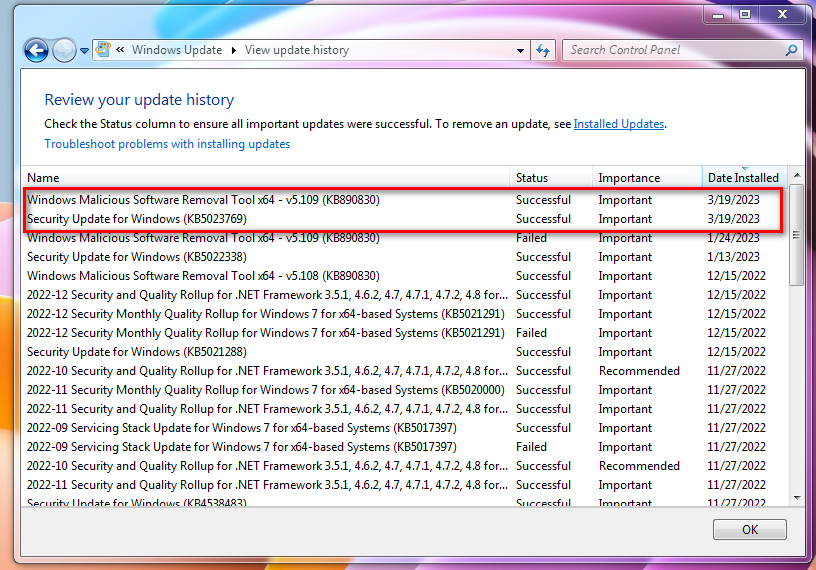Expand arrow after Windows Update breadcrumb
The height and width of the screenshot is (570, 816).
[x=234, y=50]
